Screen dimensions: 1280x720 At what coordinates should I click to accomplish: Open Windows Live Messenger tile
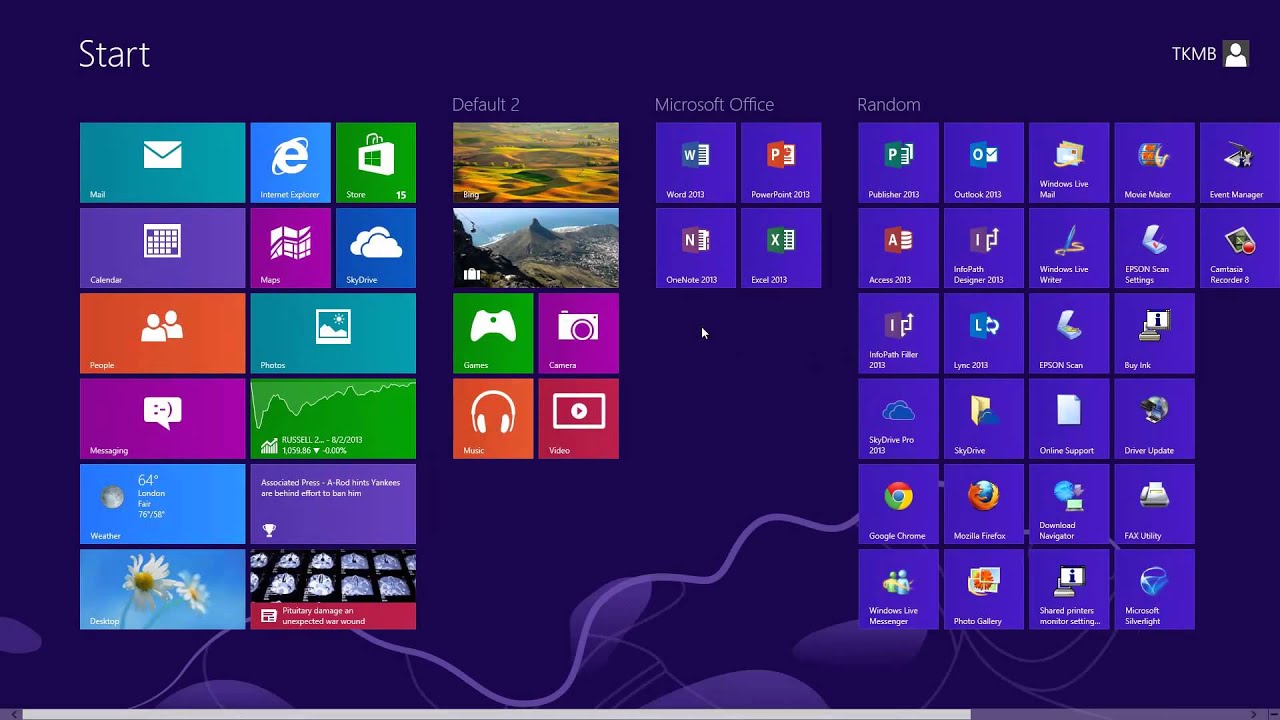tap(898, 589)
